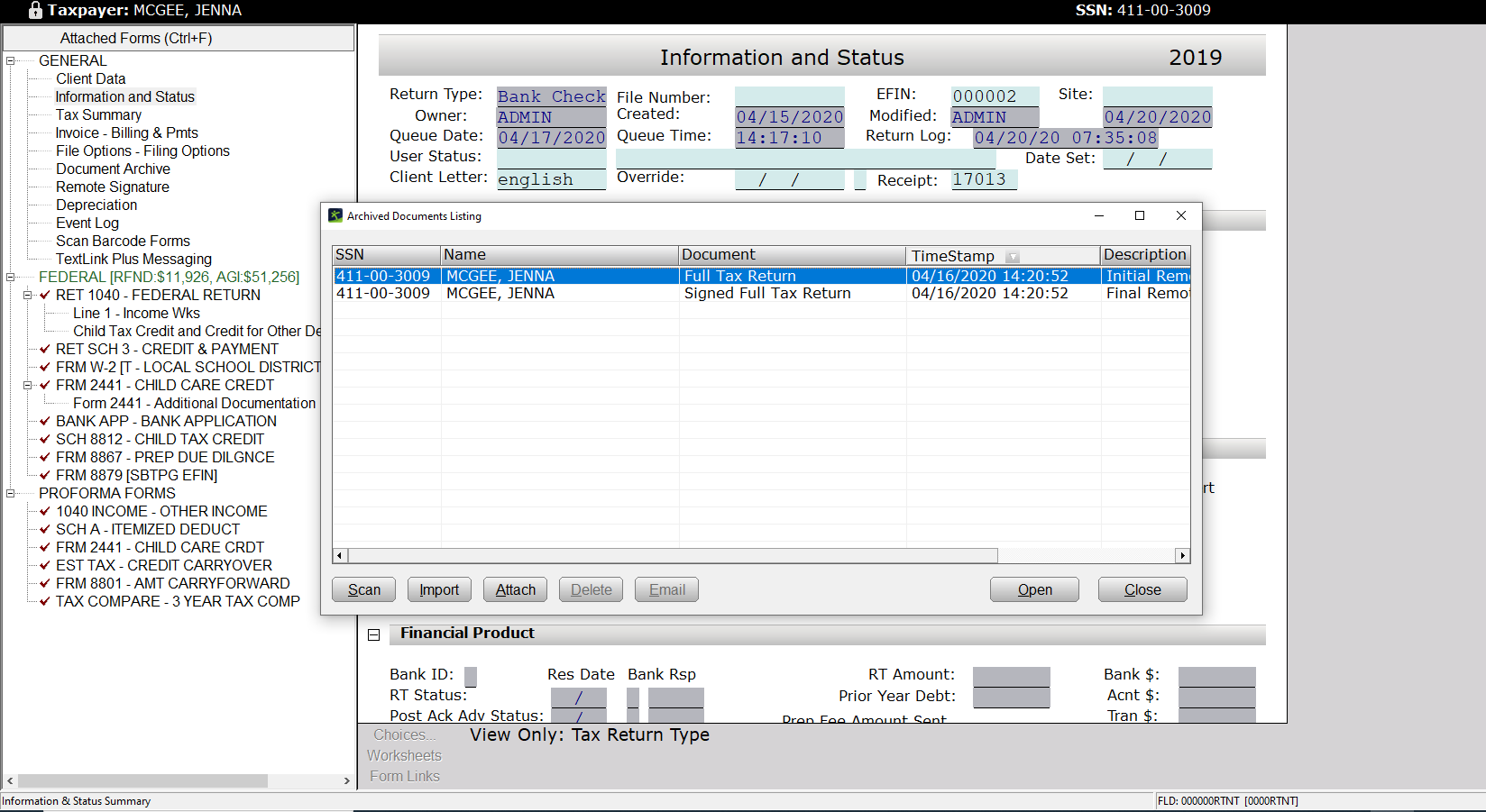Click the Archived Documents Listing window icon
This screenshot has height=812, width=1486.
tap(335, 216)
